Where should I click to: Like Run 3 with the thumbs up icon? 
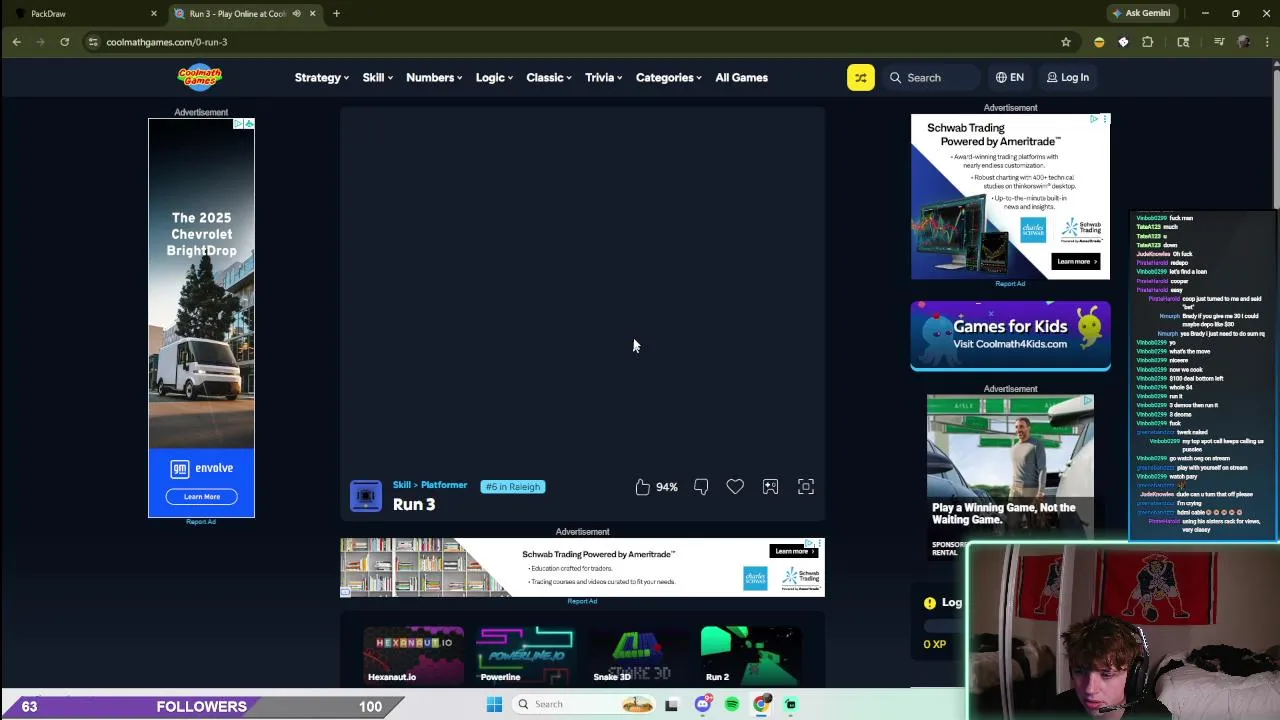click(x=642, y=487)
